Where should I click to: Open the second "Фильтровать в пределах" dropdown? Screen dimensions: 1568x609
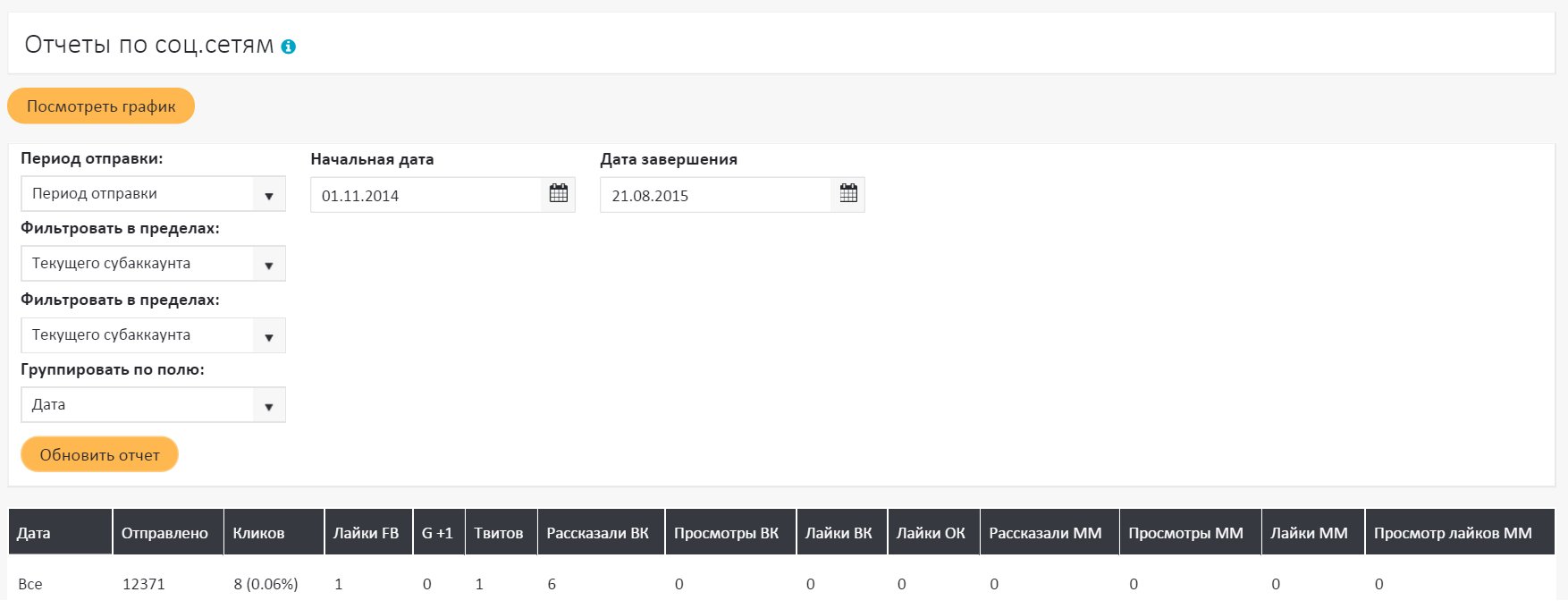[x=153, y=335]
